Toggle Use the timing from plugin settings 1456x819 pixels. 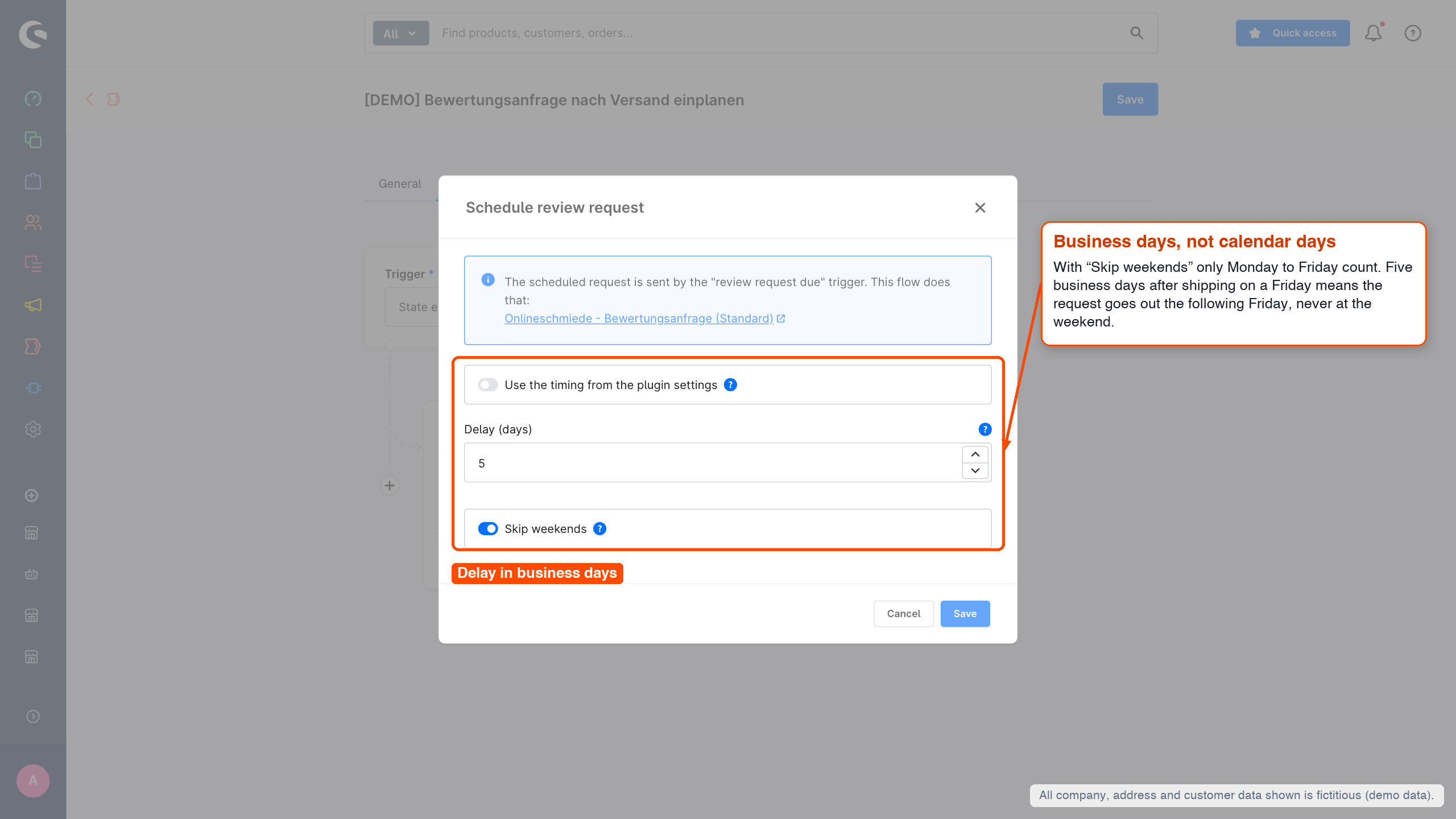coord(488,385)
